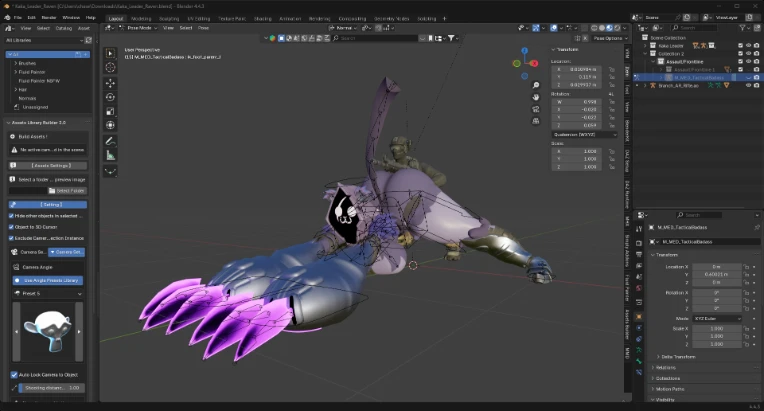Open the XYZ Euler mode dropdown

(717, 318)
